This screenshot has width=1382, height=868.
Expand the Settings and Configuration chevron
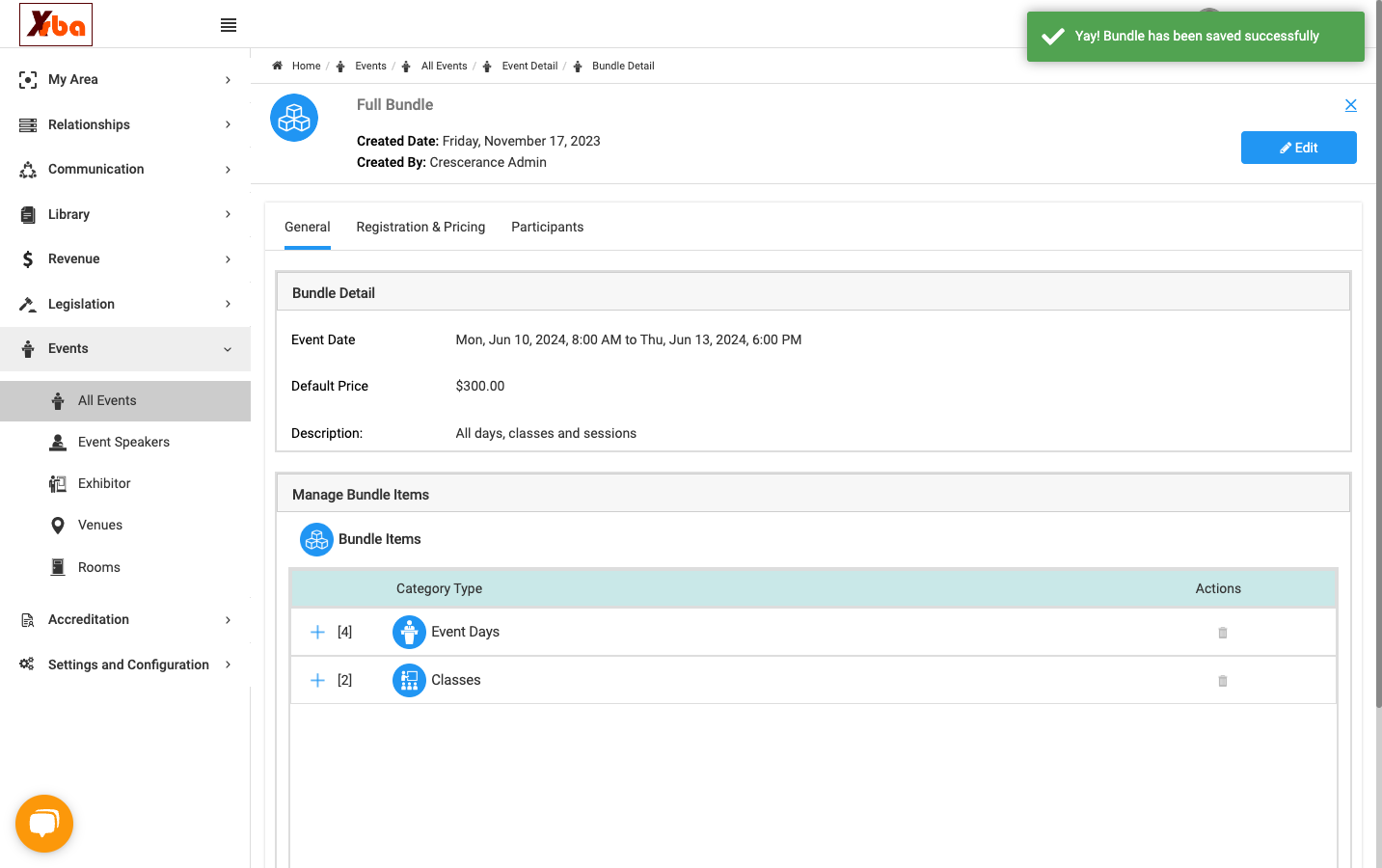point(228,665)
